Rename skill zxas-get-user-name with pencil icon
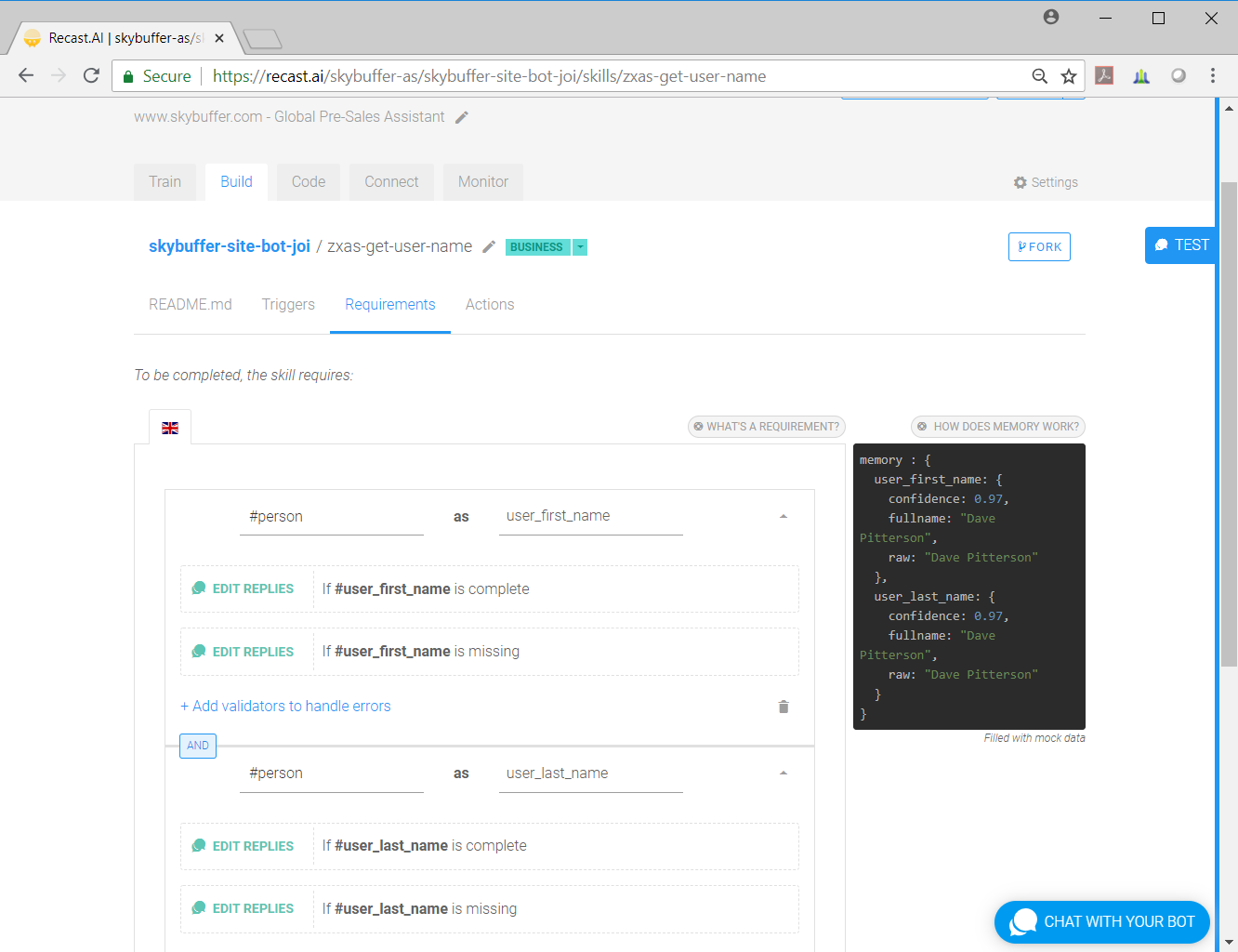The image size is (1238, 952). (x=489, y=246)
